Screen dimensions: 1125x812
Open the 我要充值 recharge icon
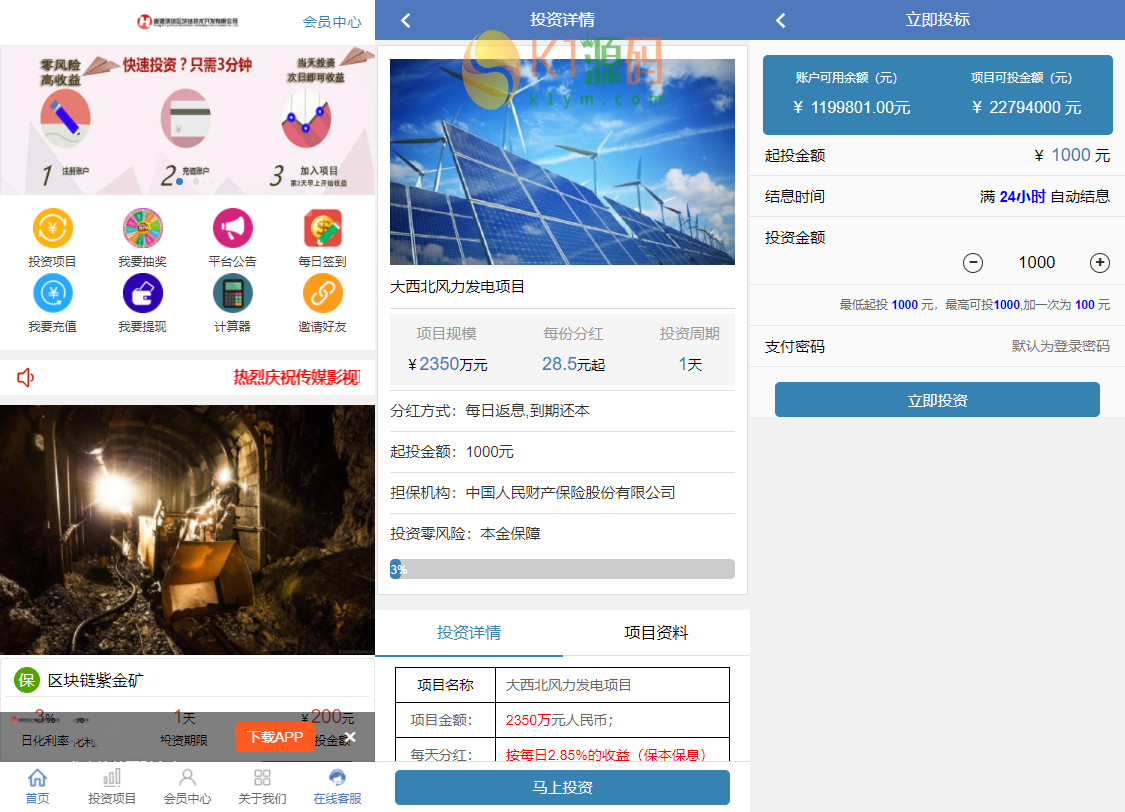pos(52,293)
